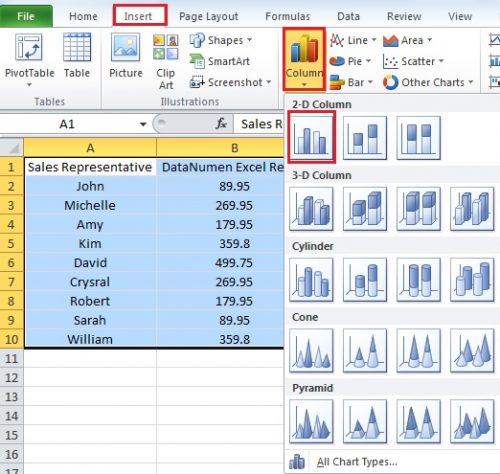This screenshot has width=500, height=474.
Task: Select the cell containing William
Action: [x=90, y=339]
